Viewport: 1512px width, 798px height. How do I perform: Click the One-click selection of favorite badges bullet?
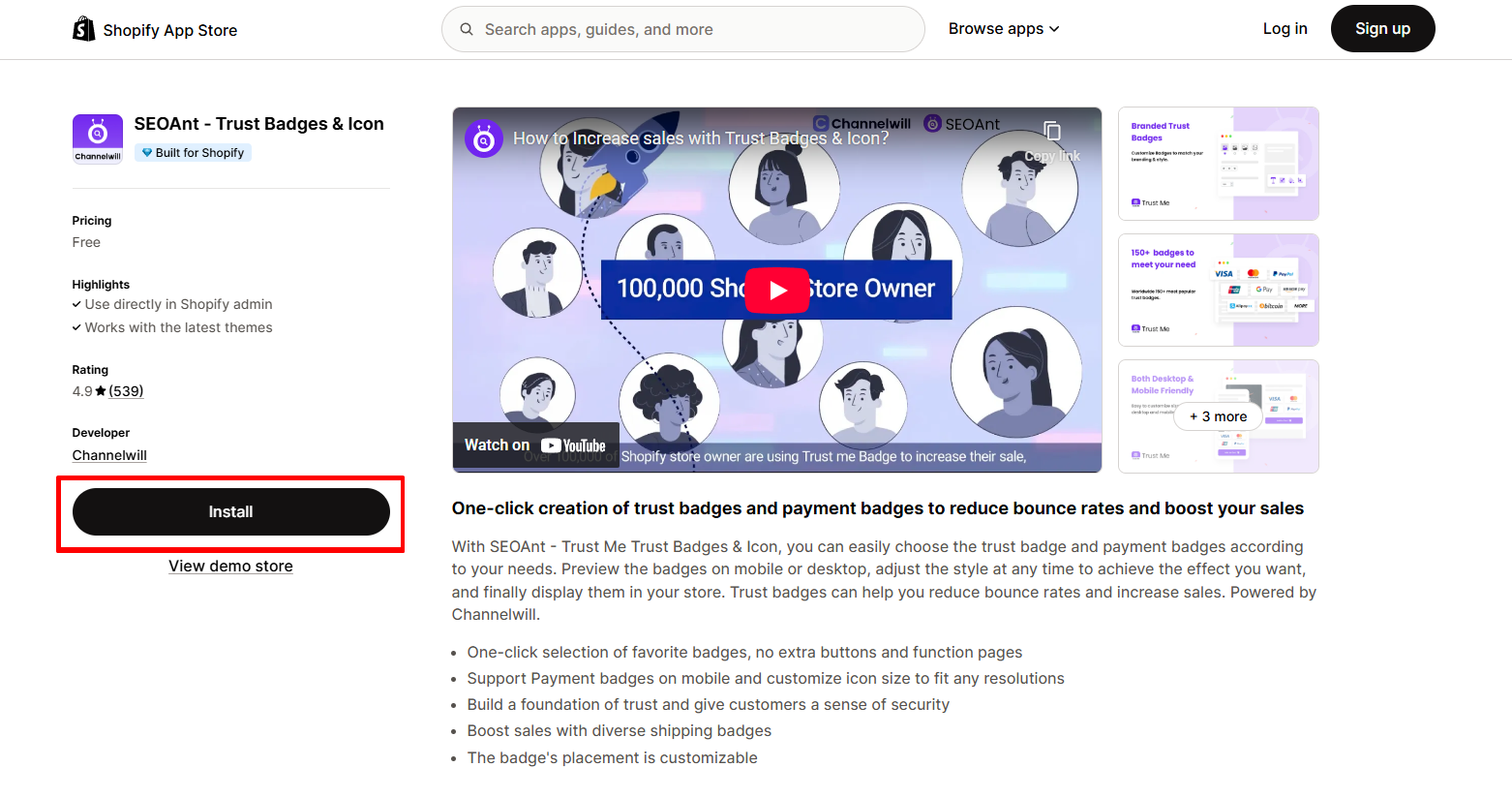(x=744, y=653)
